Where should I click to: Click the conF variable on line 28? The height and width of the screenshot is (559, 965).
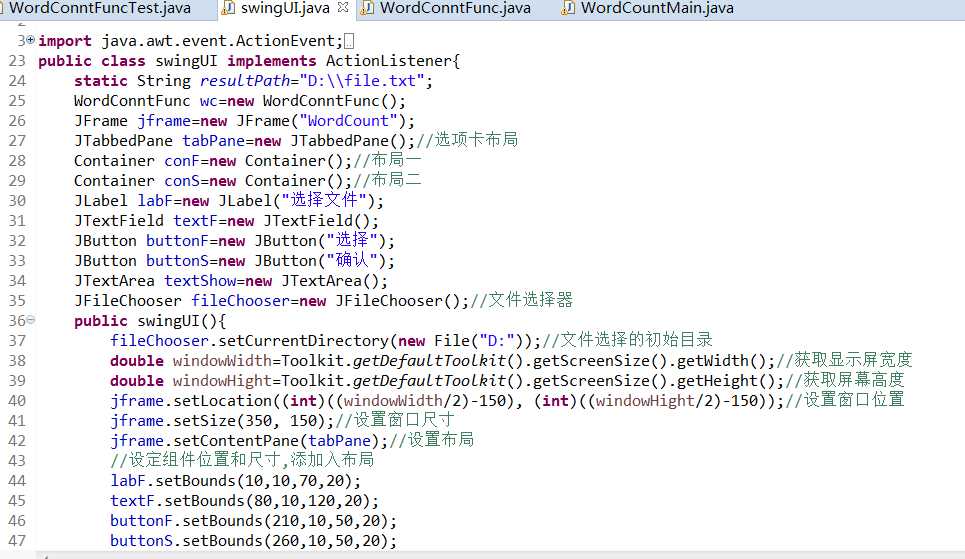tap(182, 161)
